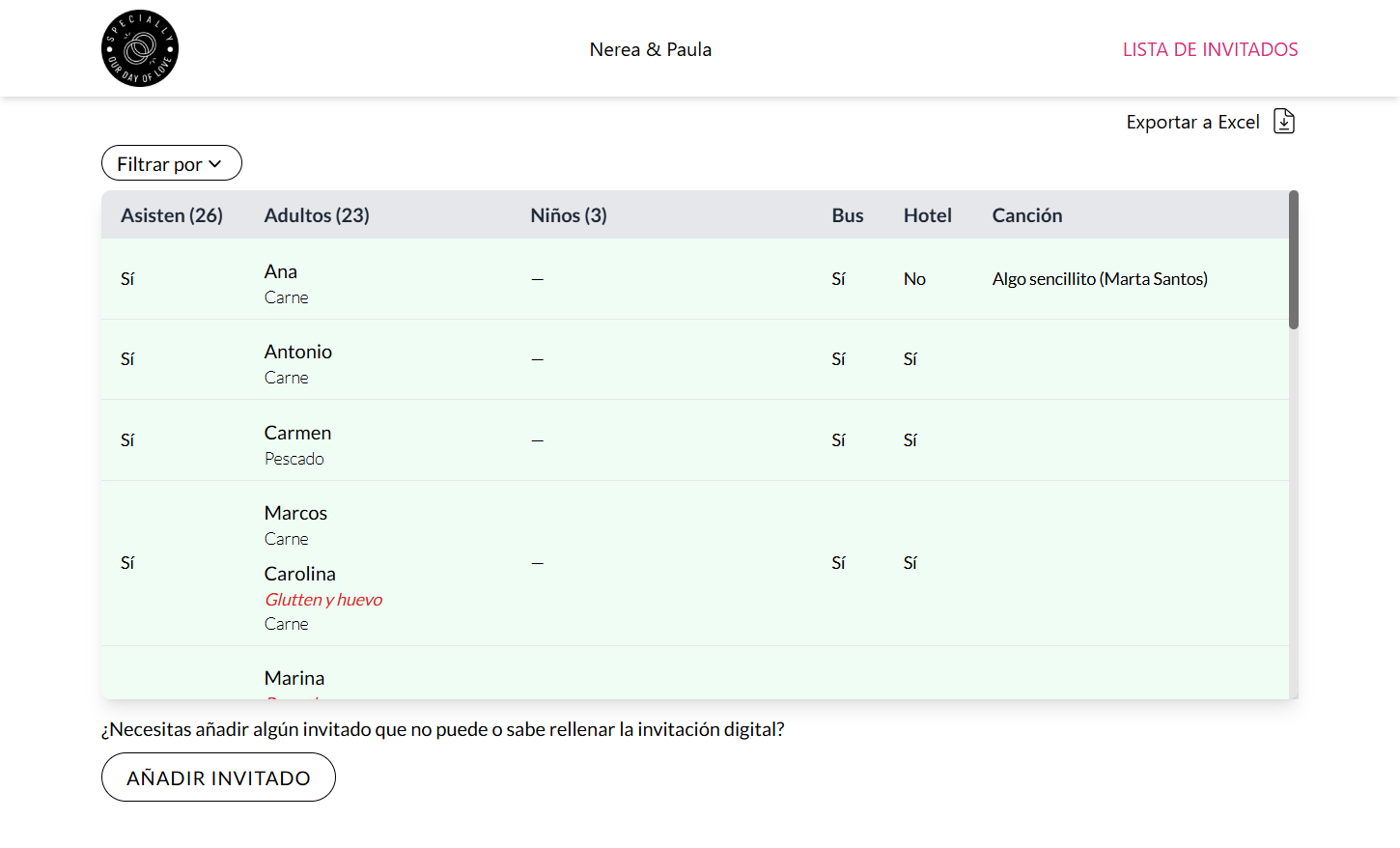
Task: Click the Hotel value Sí in Antonio's row
Action: click(x=910, y=359)
